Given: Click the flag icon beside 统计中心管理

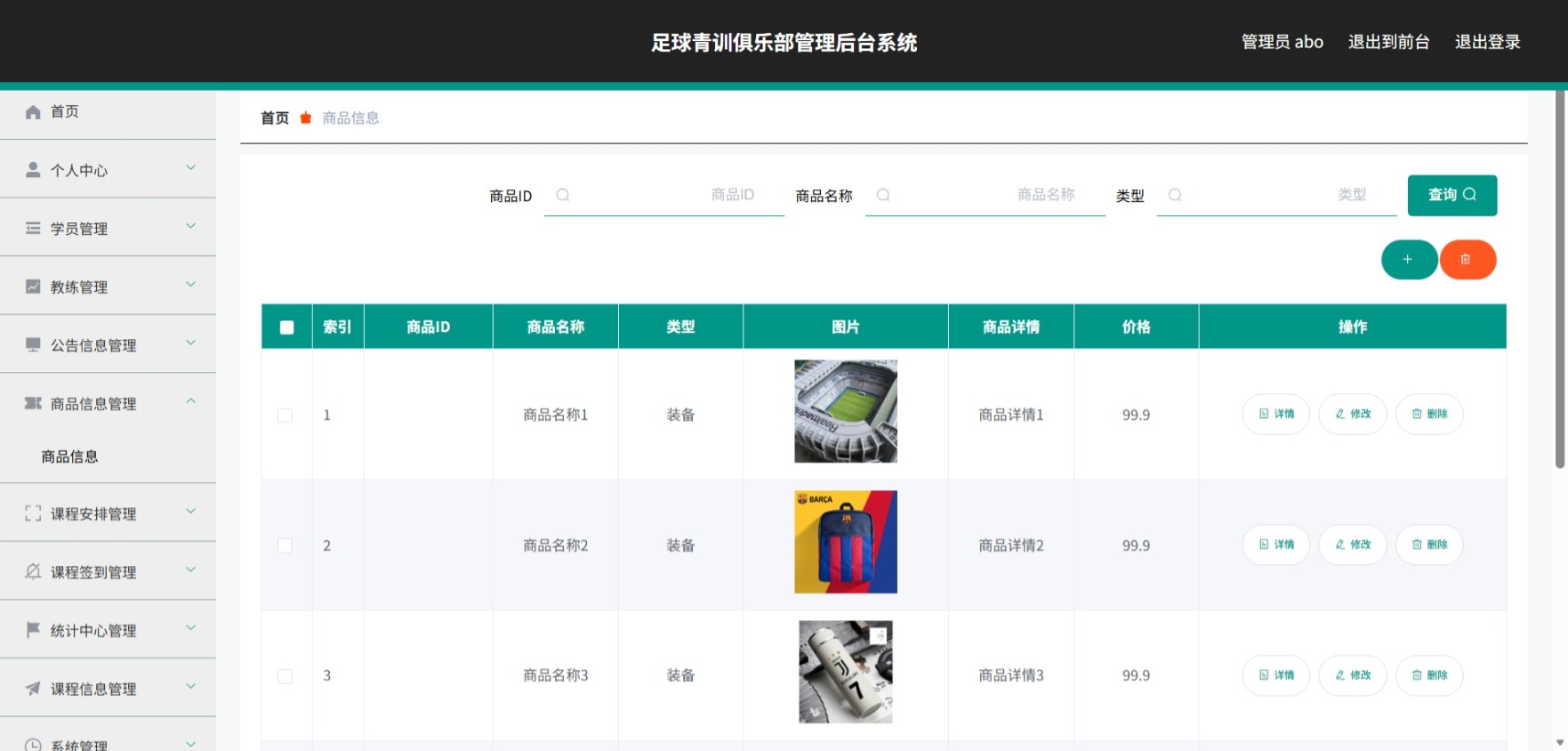Looking at the screenshot, I should click(33, 630).
